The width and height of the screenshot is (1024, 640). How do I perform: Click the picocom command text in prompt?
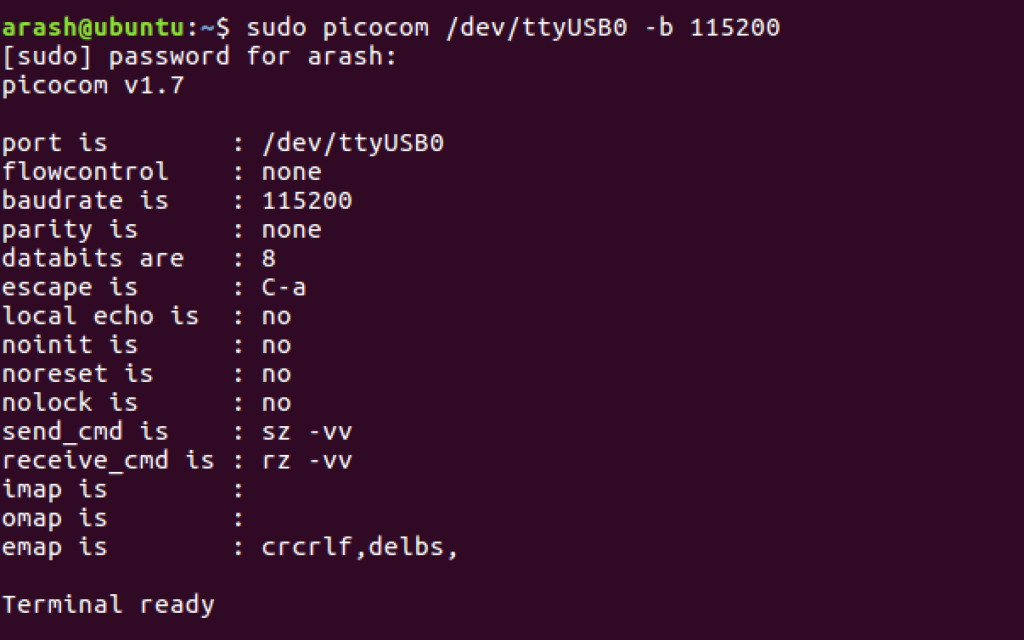513,27
